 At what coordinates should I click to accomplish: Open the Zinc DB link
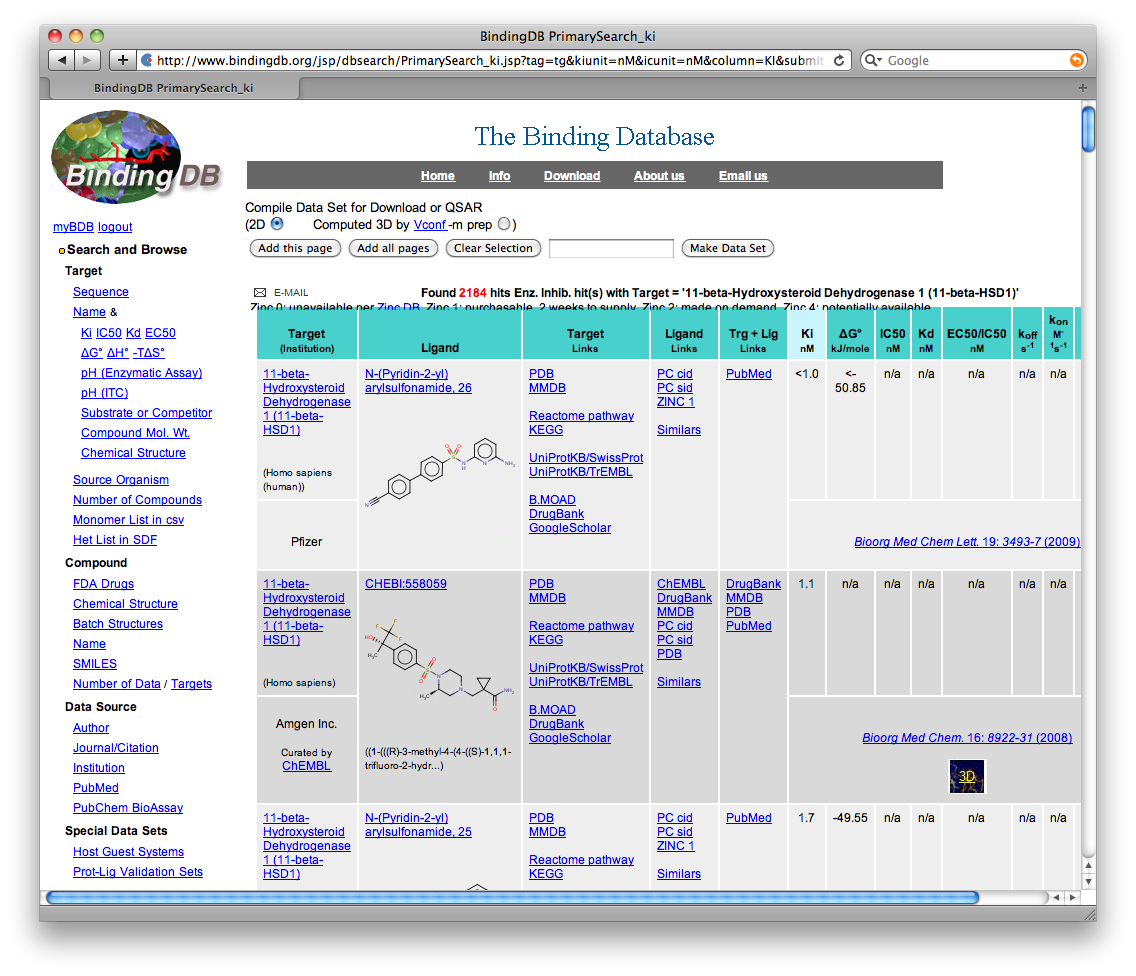click(398, 307)
